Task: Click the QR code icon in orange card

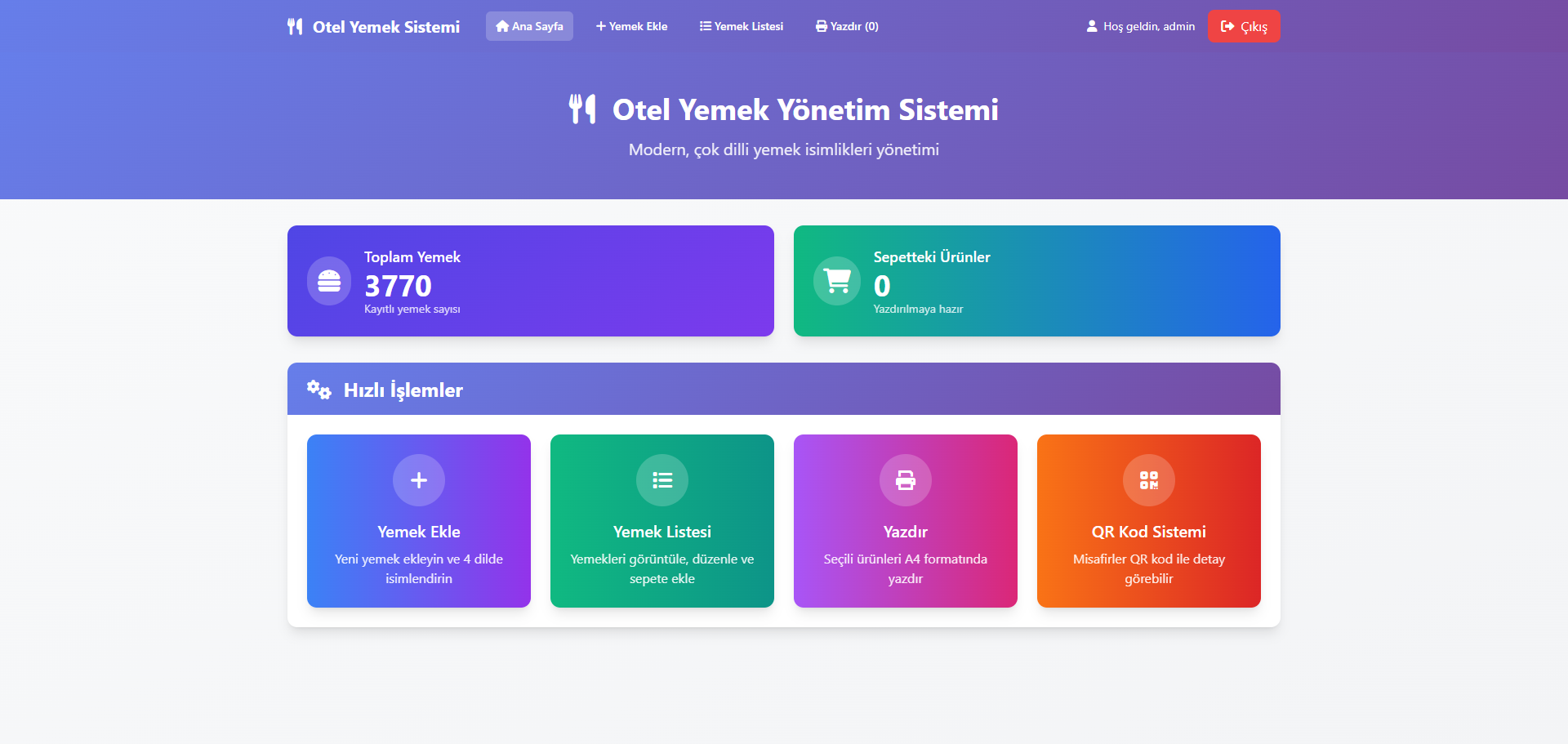Action: click(x=1149, y=480)
